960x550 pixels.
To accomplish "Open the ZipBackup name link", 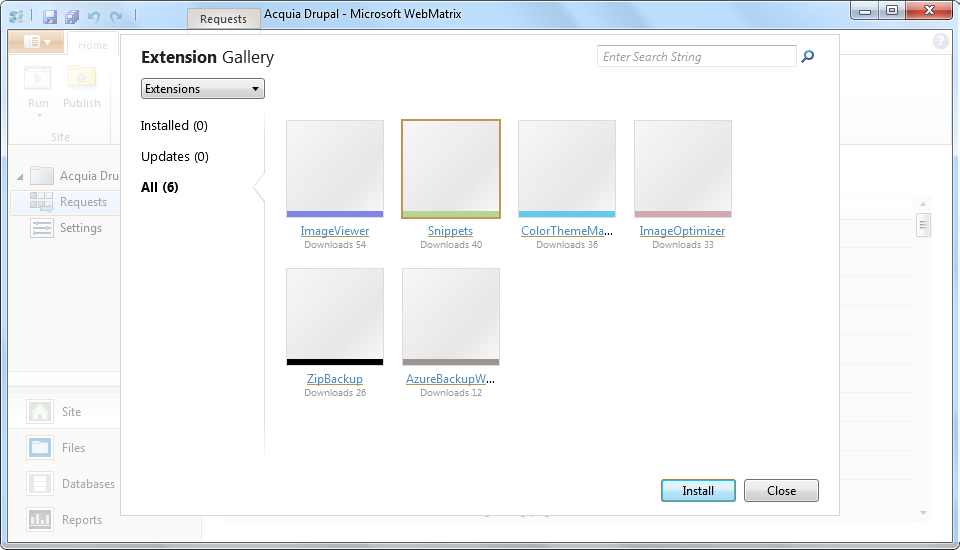I will pyautogui.click(x=335, y=379).
